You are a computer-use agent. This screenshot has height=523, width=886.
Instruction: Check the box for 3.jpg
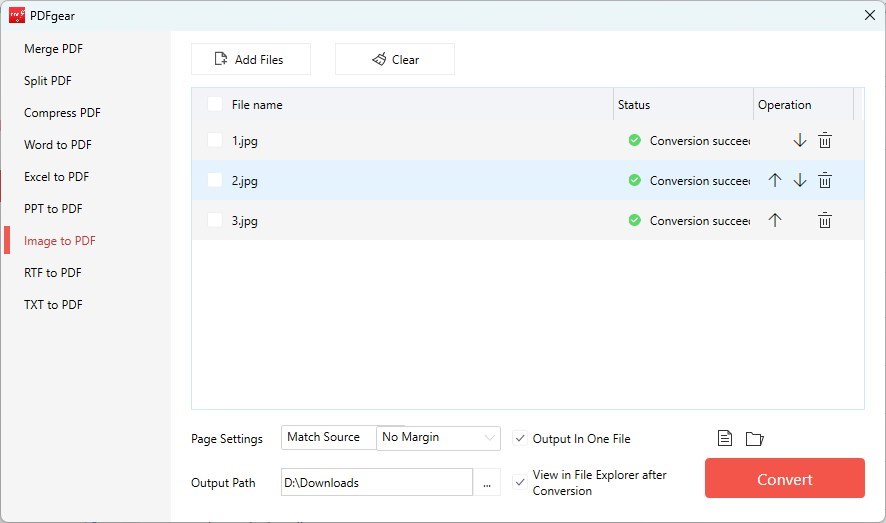click(x=215, y=220)
